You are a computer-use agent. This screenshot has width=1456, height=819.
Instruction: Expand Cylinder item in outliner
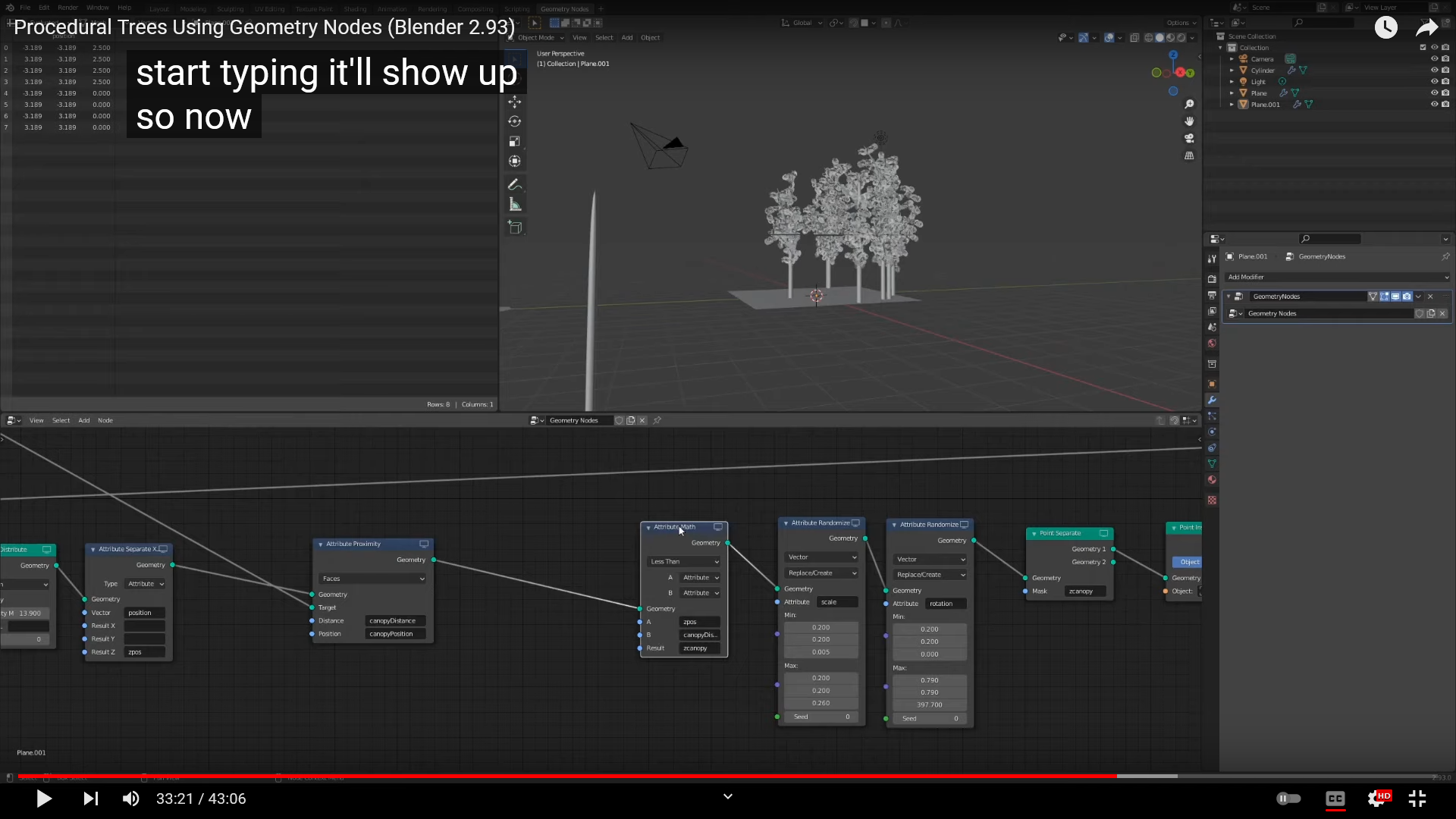tap(1232, 70)
